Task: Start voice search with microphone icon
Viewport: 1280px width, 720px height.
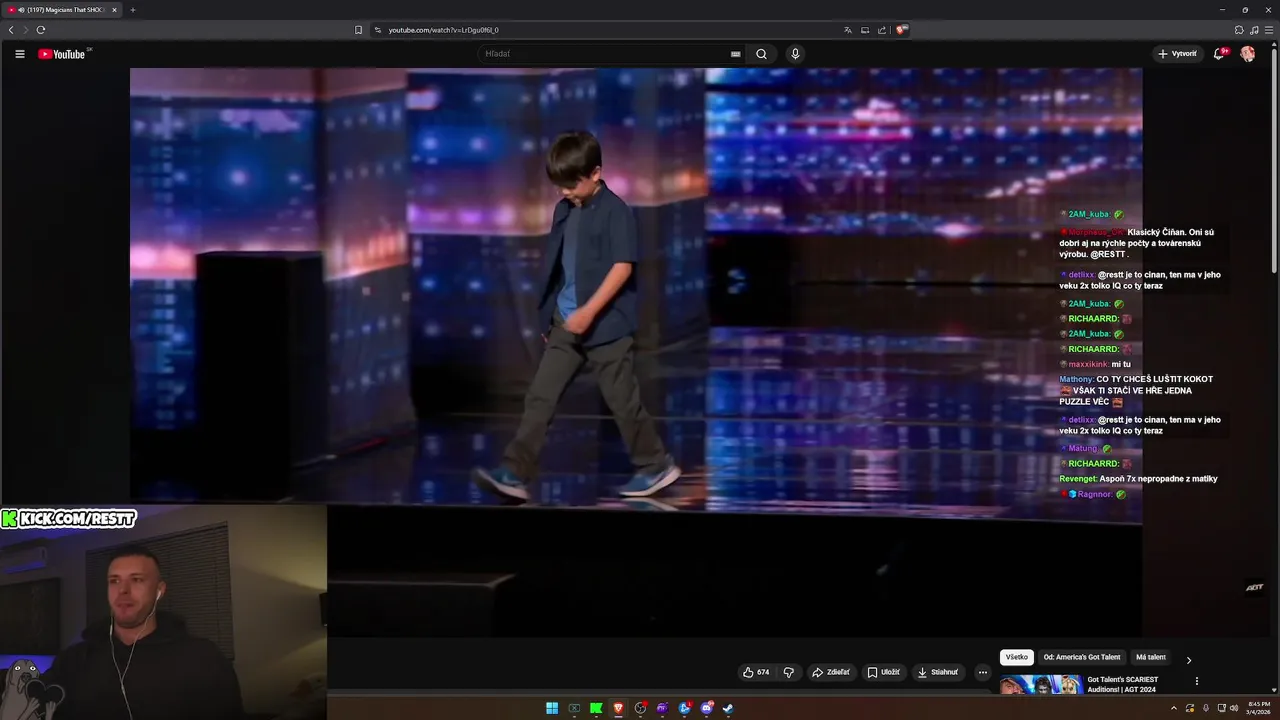Action: click(795, 54)
